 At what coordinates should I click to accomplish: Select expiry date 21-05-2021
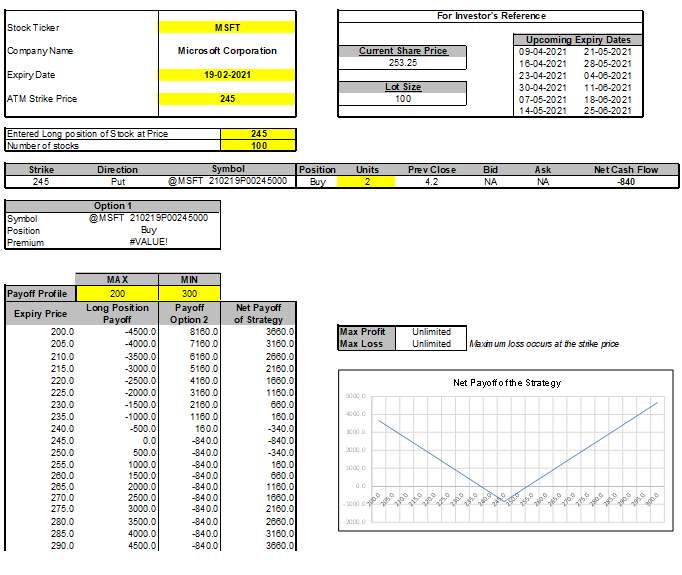(607, 51)
